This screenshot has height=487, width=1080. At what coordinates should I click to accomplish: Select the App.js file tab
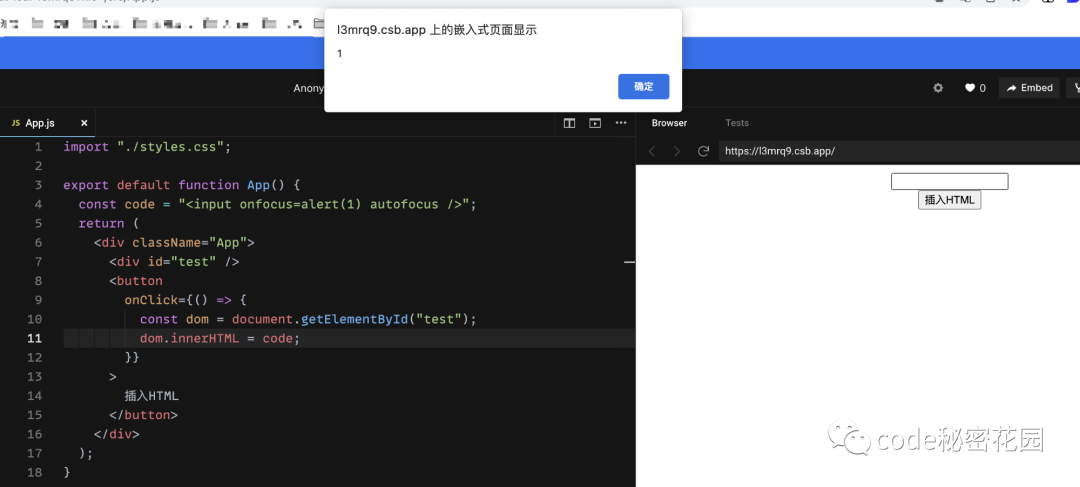pyautogui.click(x=40, y=123)
